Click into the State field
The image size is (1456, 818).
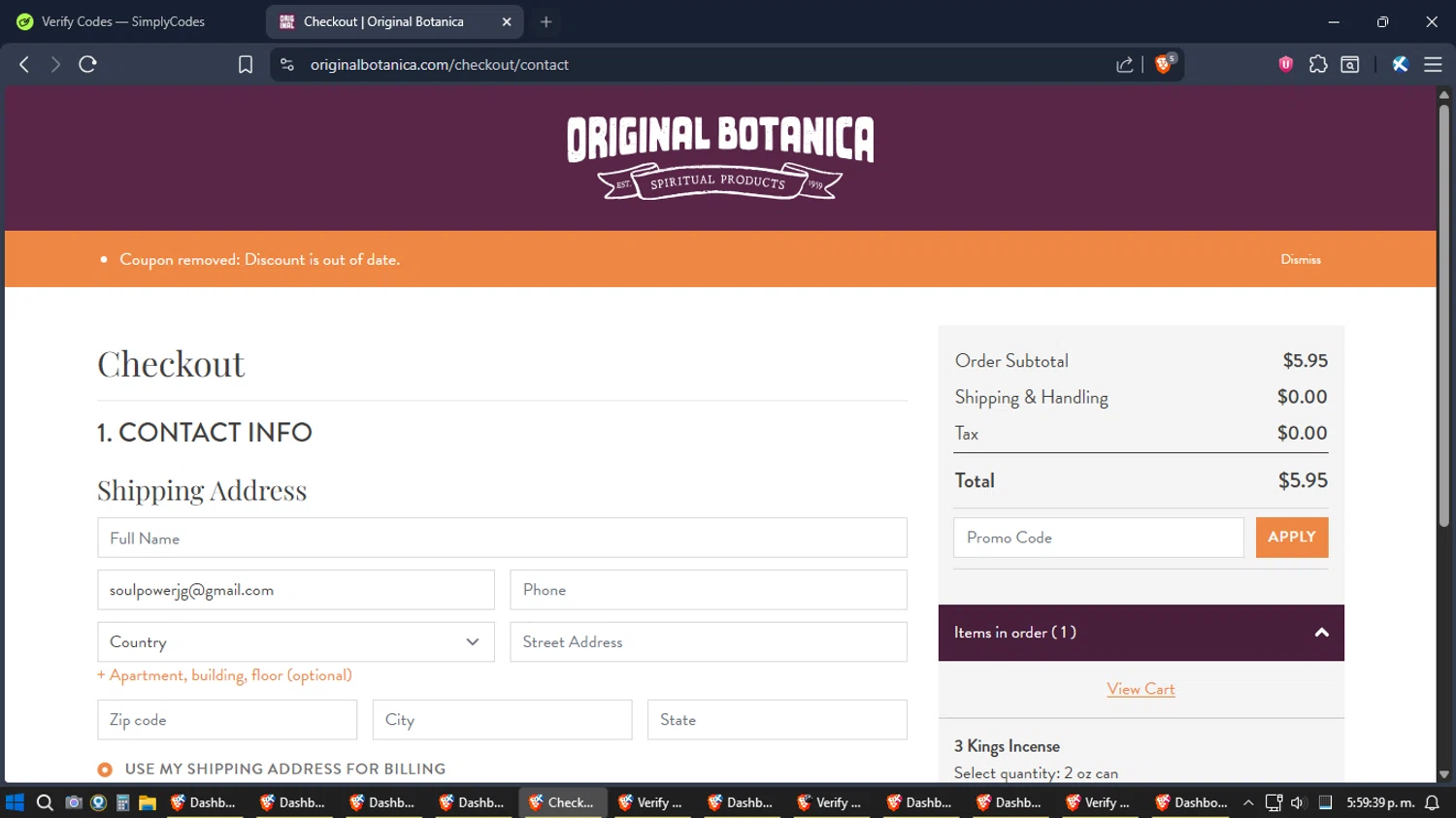[778, 720]
